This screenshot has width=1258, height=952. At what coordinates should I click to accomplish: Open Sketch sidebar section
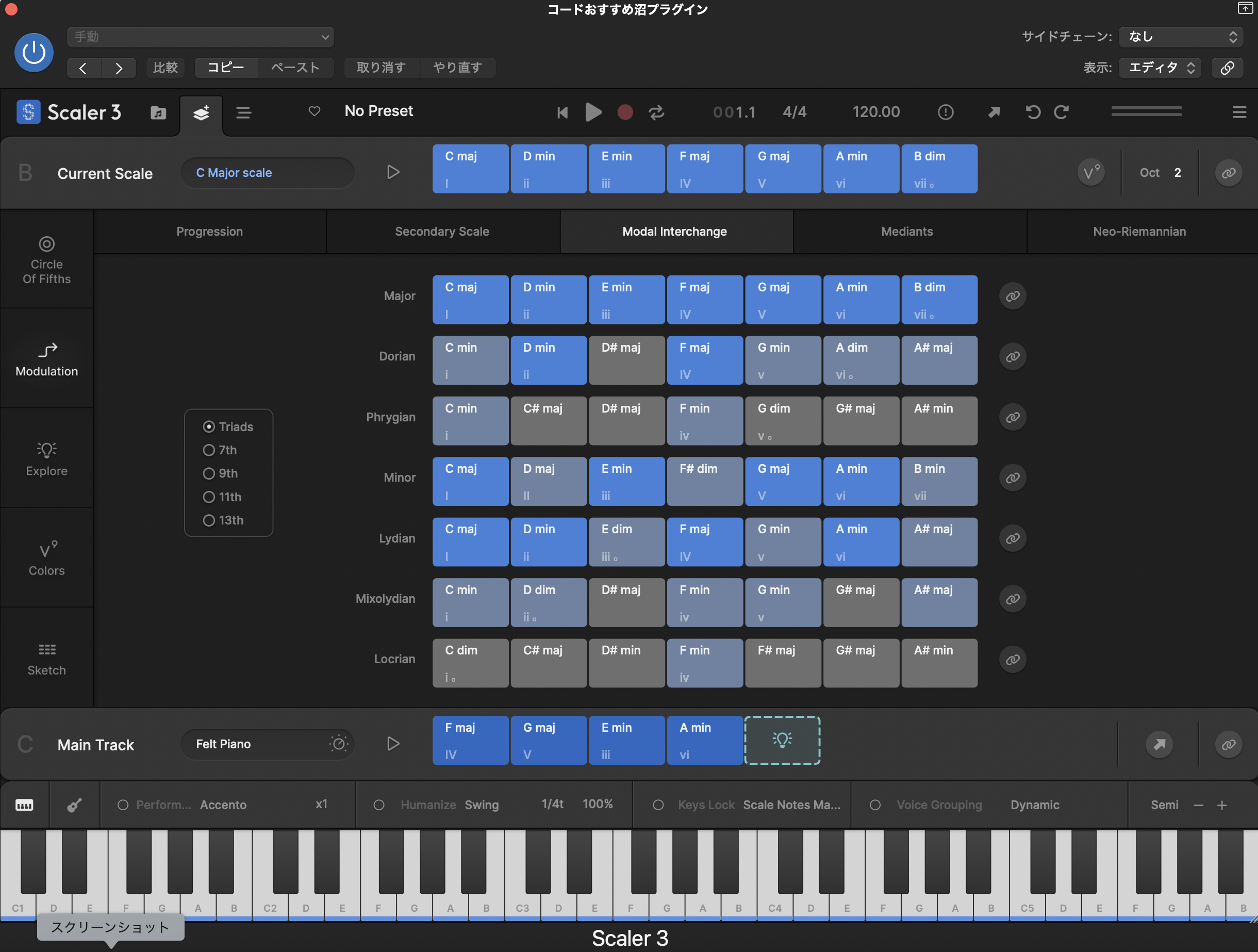(46, 659)
